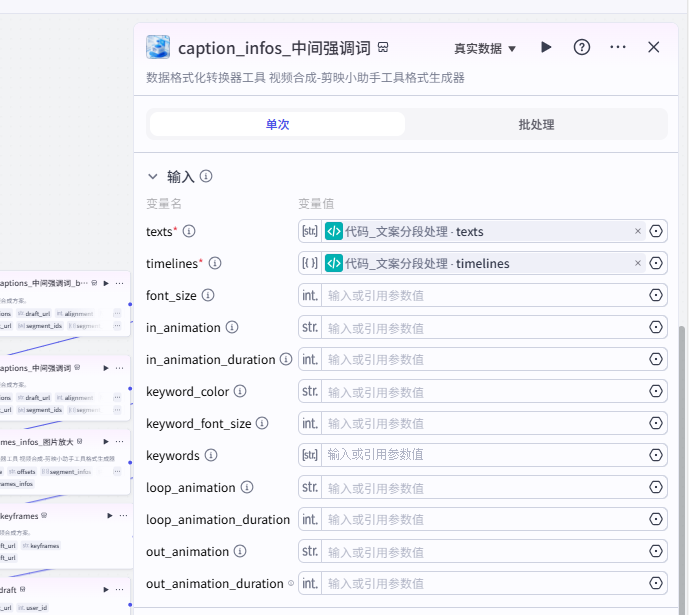Viewport: 689px width, 615px height.
Task: Click the info icon next to texts
Action: [189, 231]
